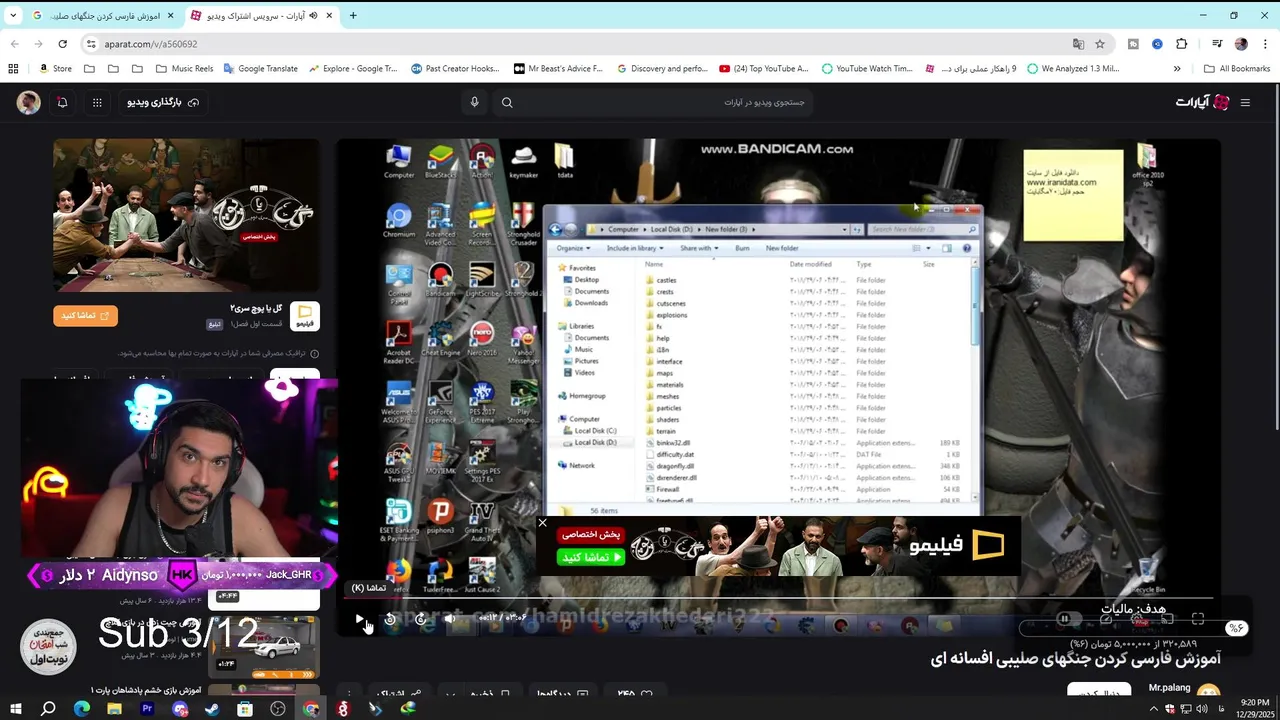Open the Store bookmark
The width and height of the screenshot is (1280, 720).
click(55, 69)
